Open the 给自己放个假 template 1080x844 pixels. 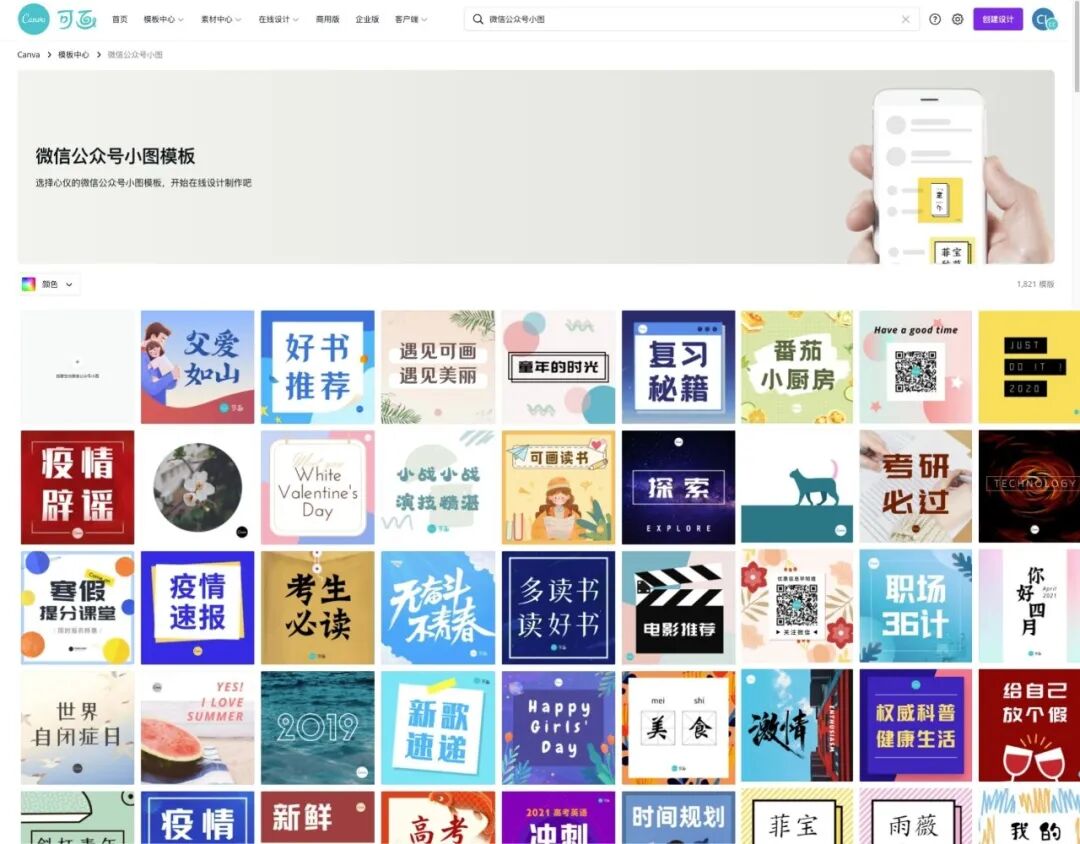click(1029, 725)
